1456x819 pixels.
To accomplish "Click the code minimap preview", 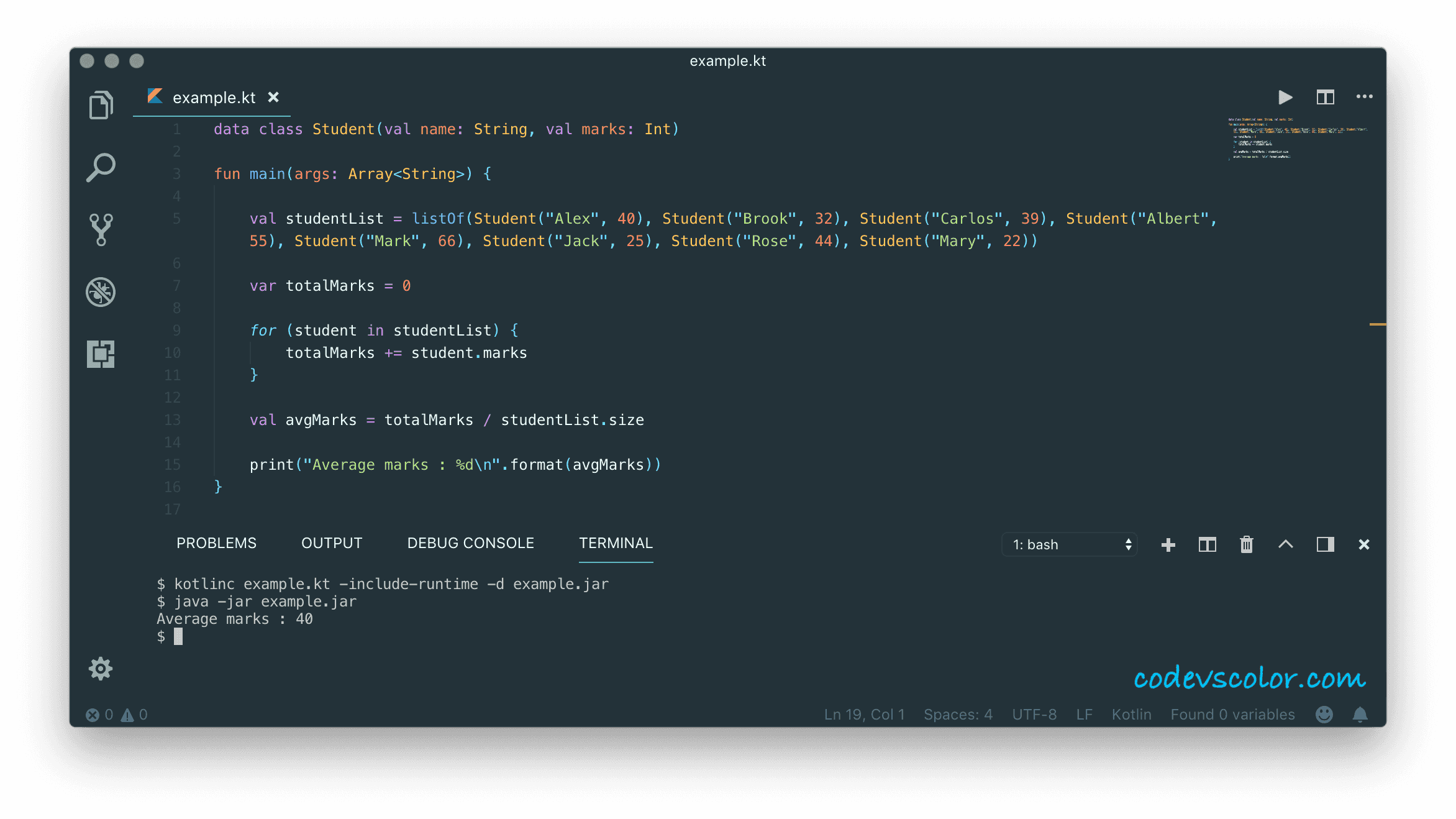I will point(1297,139).
